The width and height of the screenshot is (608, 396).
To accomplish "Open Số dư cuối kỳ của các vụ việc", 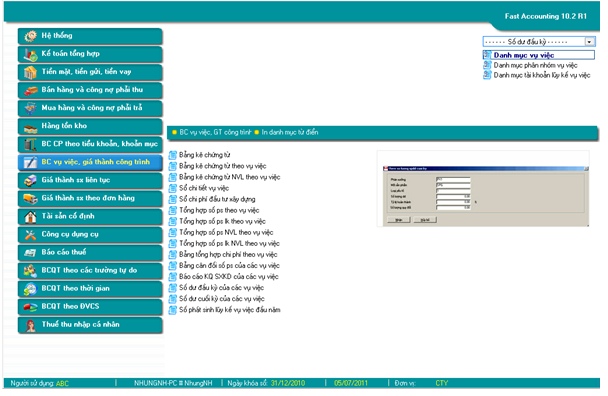I will [217, 299].
